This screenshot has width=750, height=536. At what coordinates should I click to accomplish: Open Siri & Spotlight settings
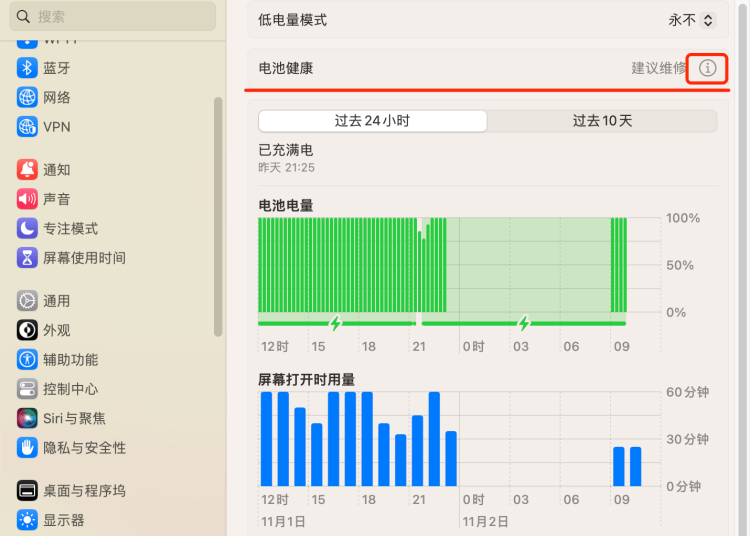click(73, 418)
